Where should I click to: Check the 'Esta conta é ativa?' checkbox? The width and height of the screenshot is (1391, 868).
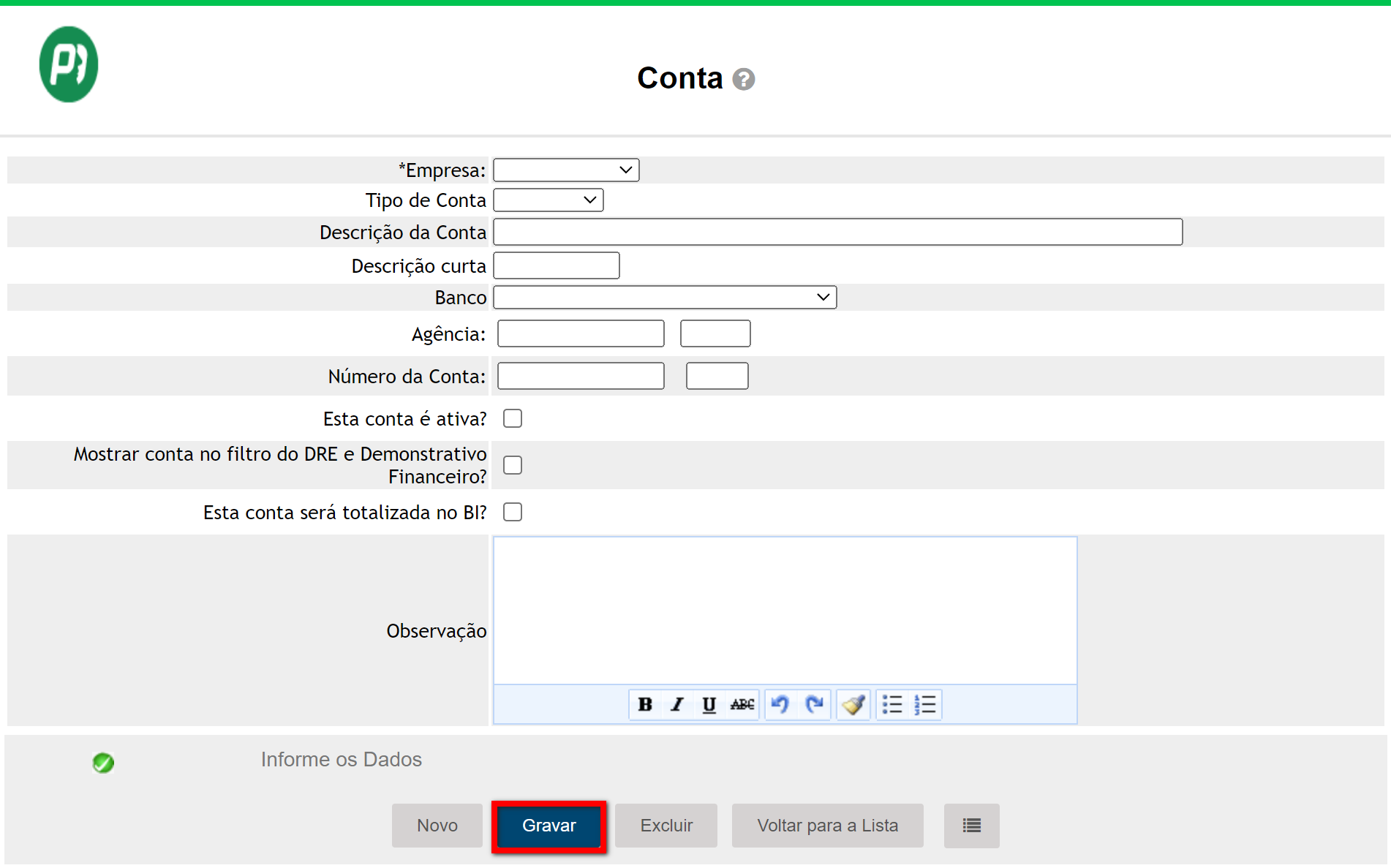513,418
